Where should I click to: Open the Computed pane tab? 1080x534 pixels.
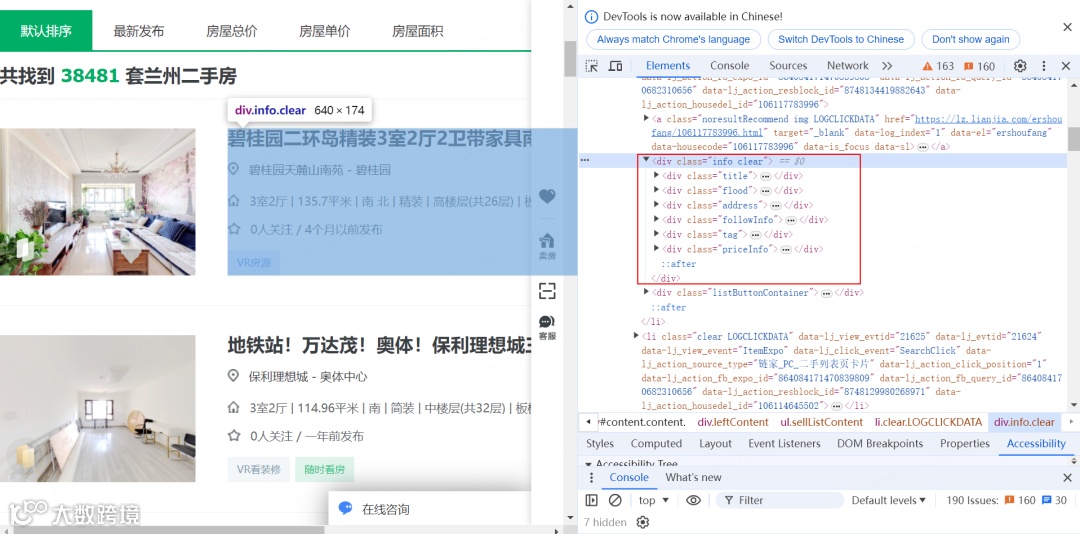[x=656, y=444]
